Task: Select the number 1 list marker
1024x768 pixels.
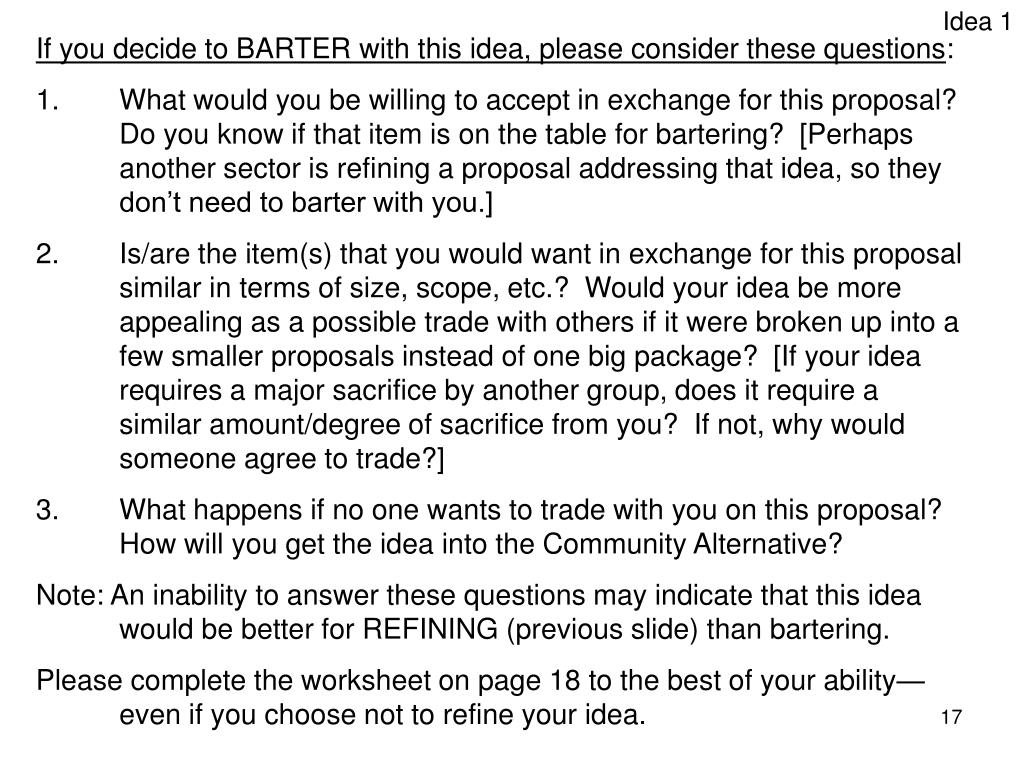Action: pyautogui.click(x=47, y=100)
